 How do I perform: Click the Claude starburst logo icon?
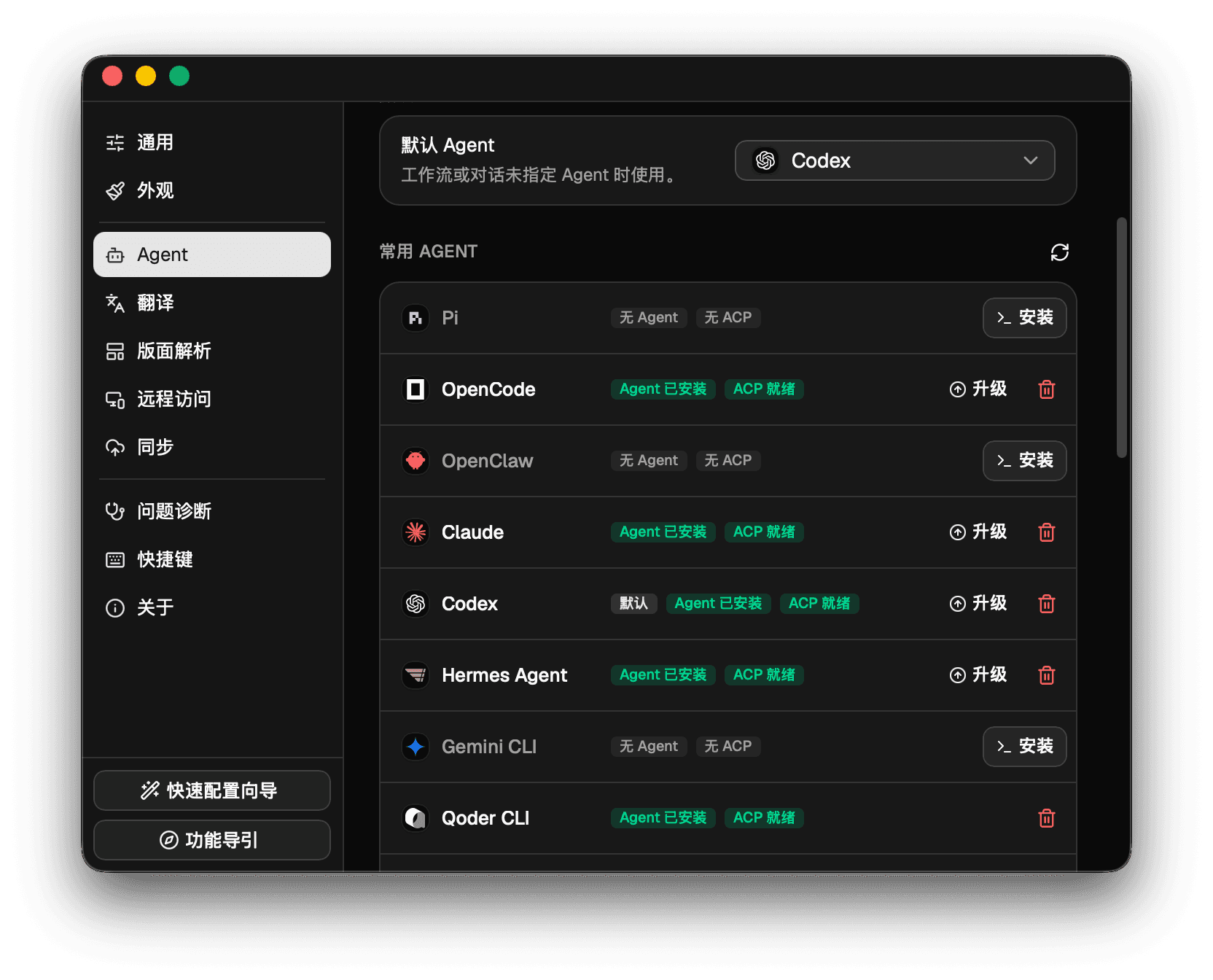(416, 532)
